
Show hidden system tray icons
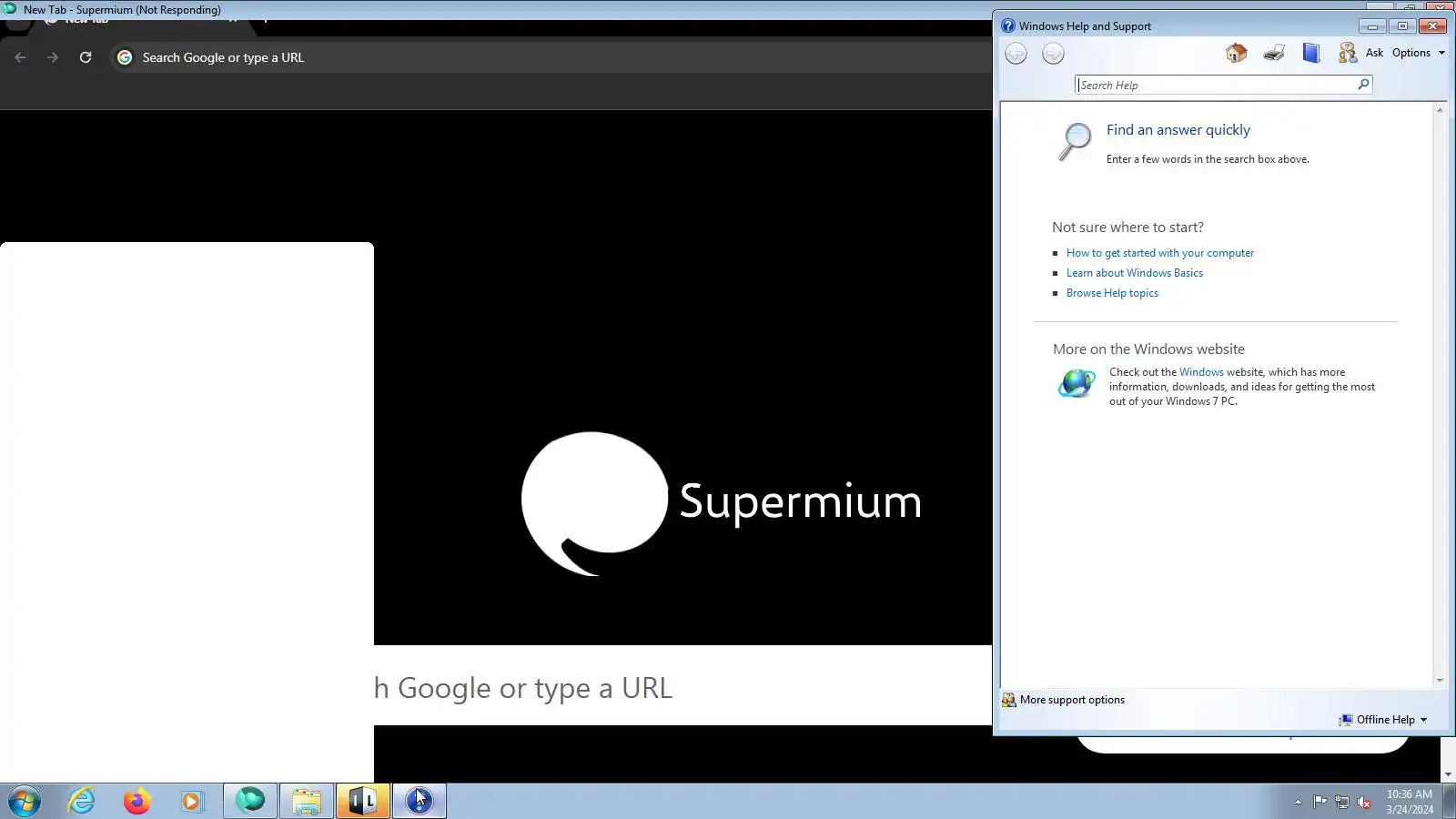[x=1298, y=802]
